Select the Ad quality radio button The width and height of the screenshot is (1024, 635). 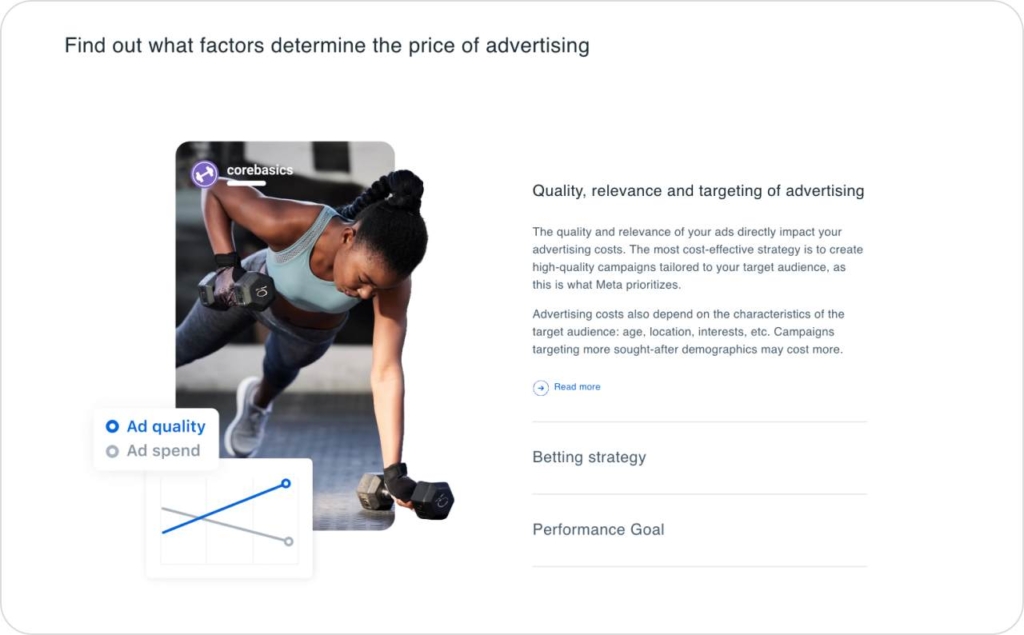pos(114,426)
